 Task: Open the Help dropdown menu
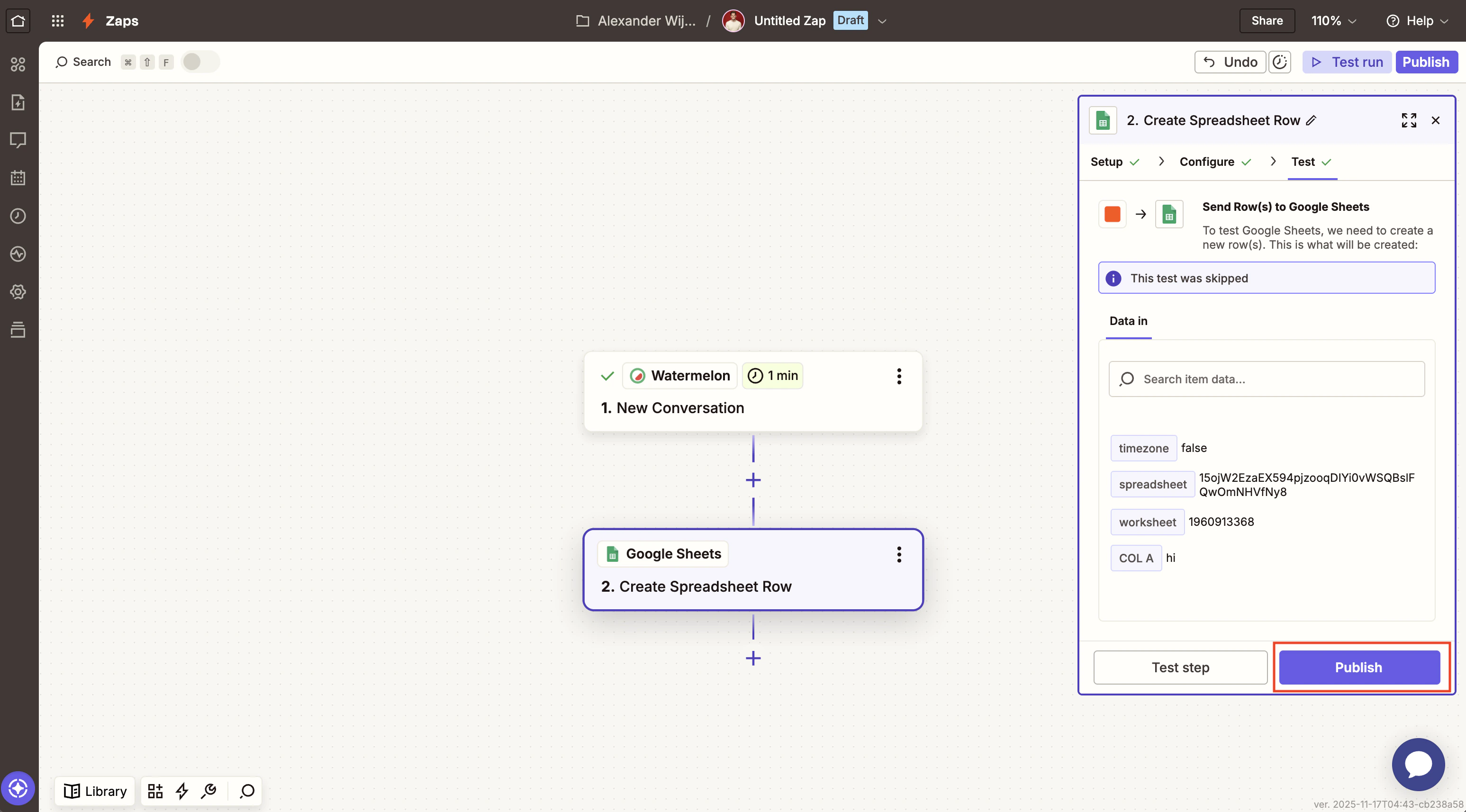(x=1417, y=21)
